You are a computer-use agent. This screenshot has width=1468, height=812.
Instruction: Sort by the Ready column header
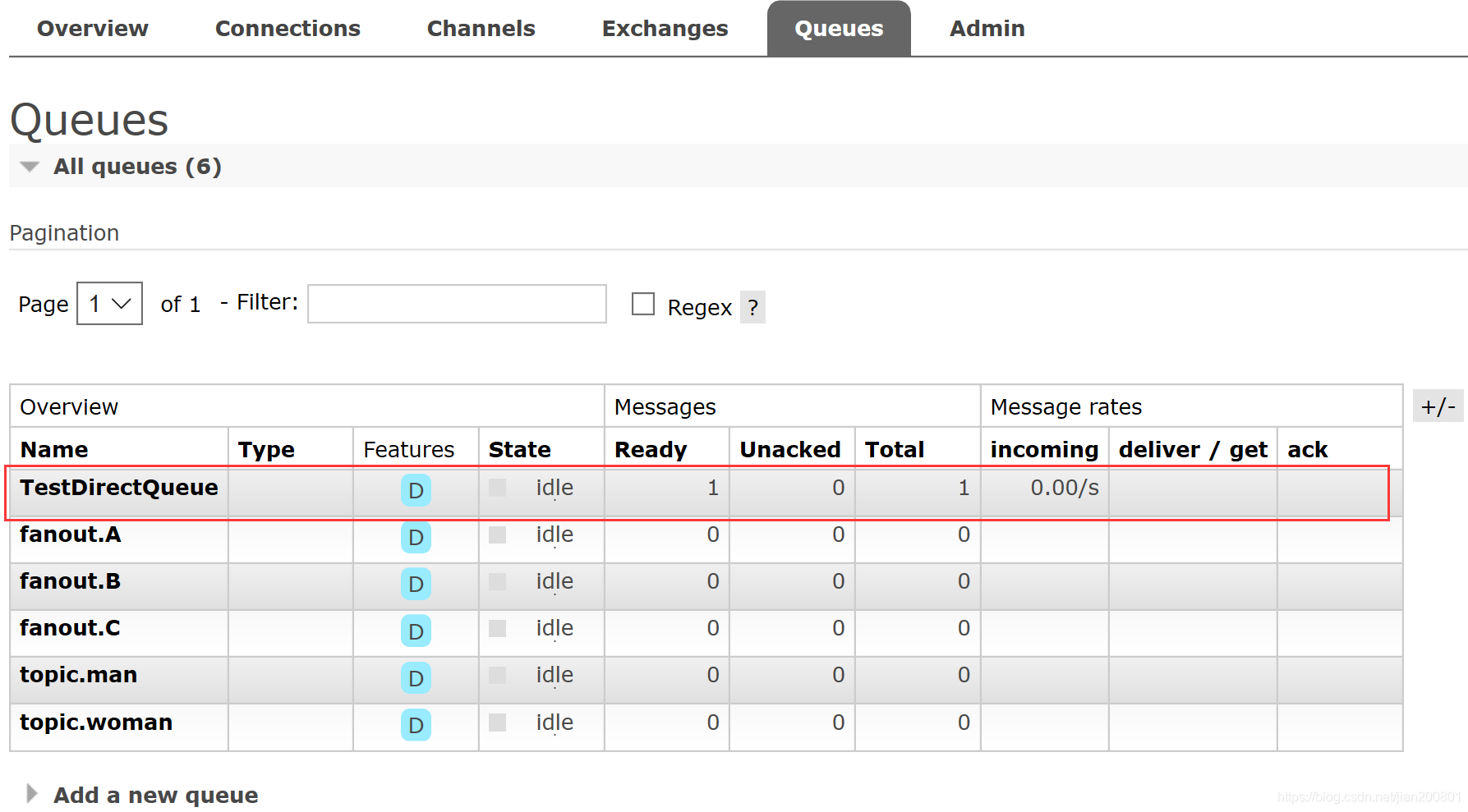click(x=651, y=450)
